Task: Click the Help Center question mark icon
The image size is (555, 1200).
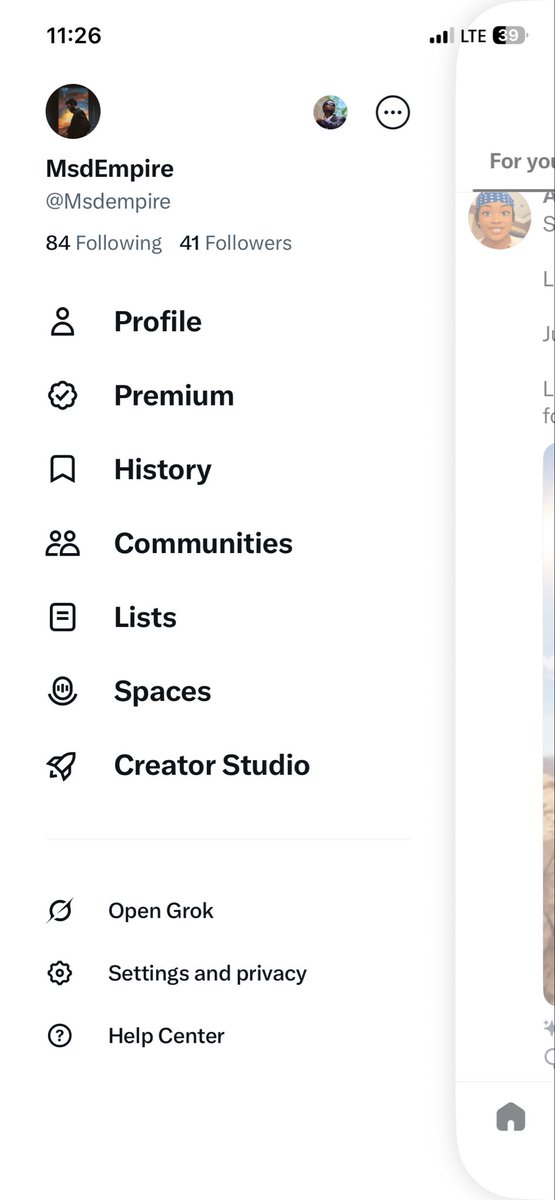Action: tap(60, 1036)
